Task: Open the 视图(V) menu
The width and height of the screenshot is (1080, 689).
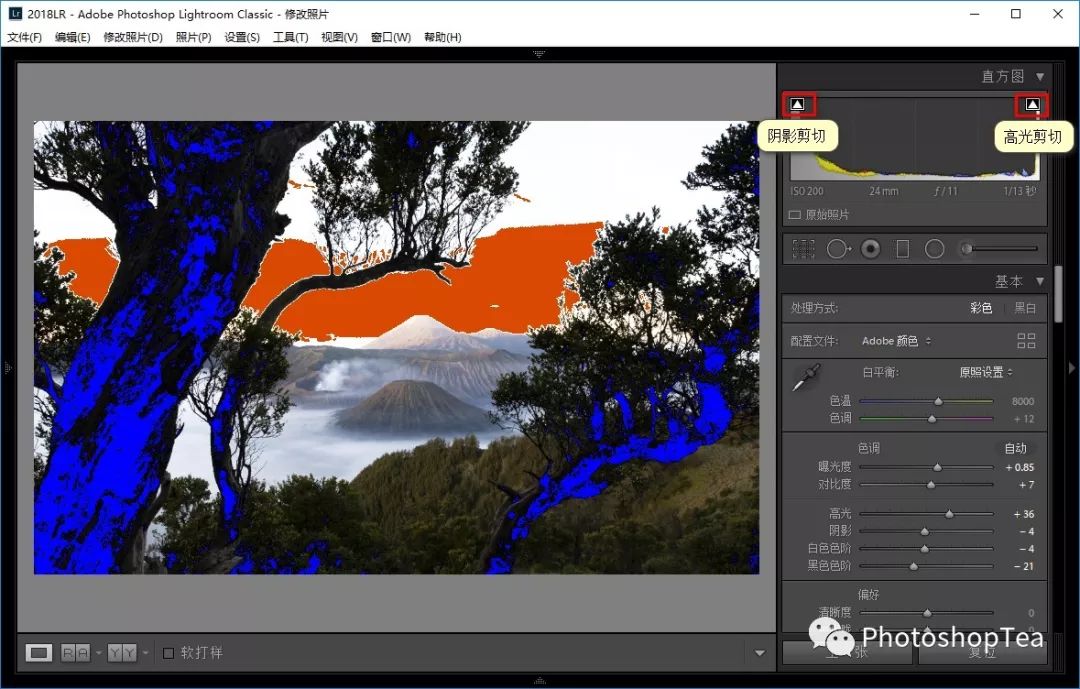Action: 340,37
